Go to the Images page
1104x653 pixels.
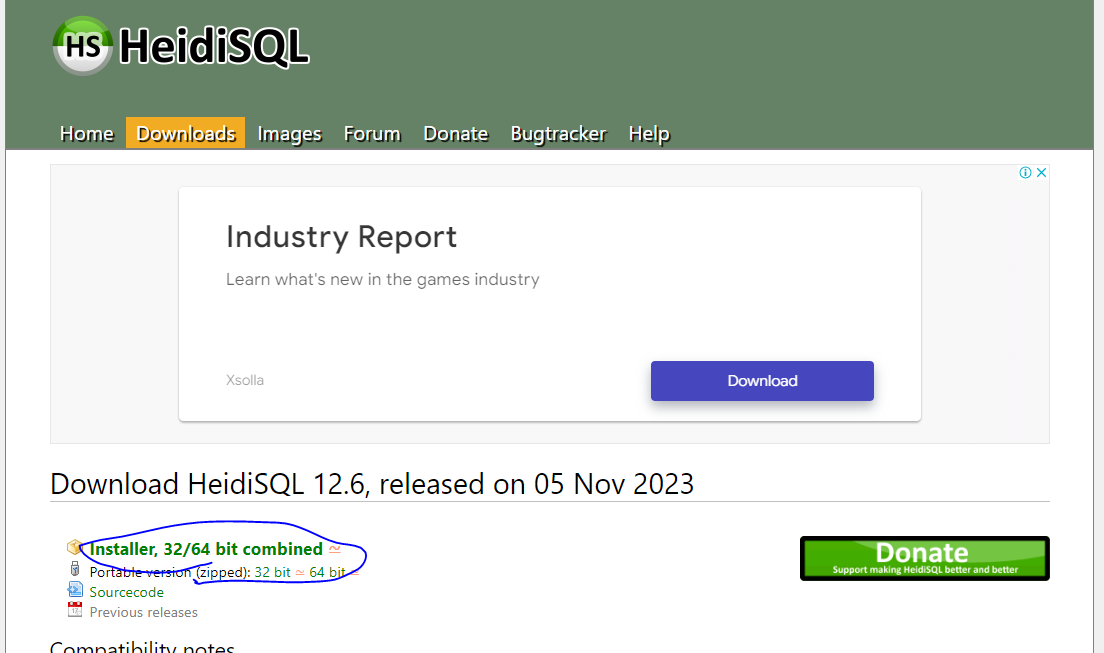289,133
